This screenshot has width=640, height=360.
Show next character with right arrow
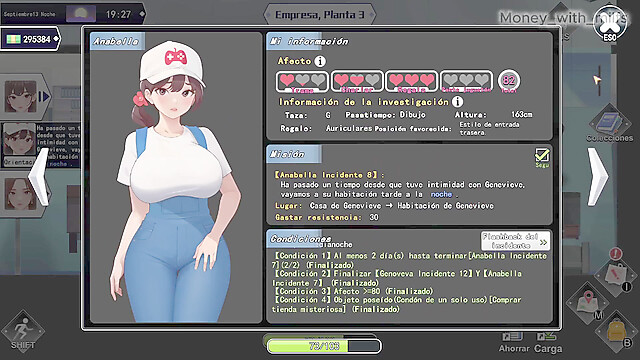598,176
